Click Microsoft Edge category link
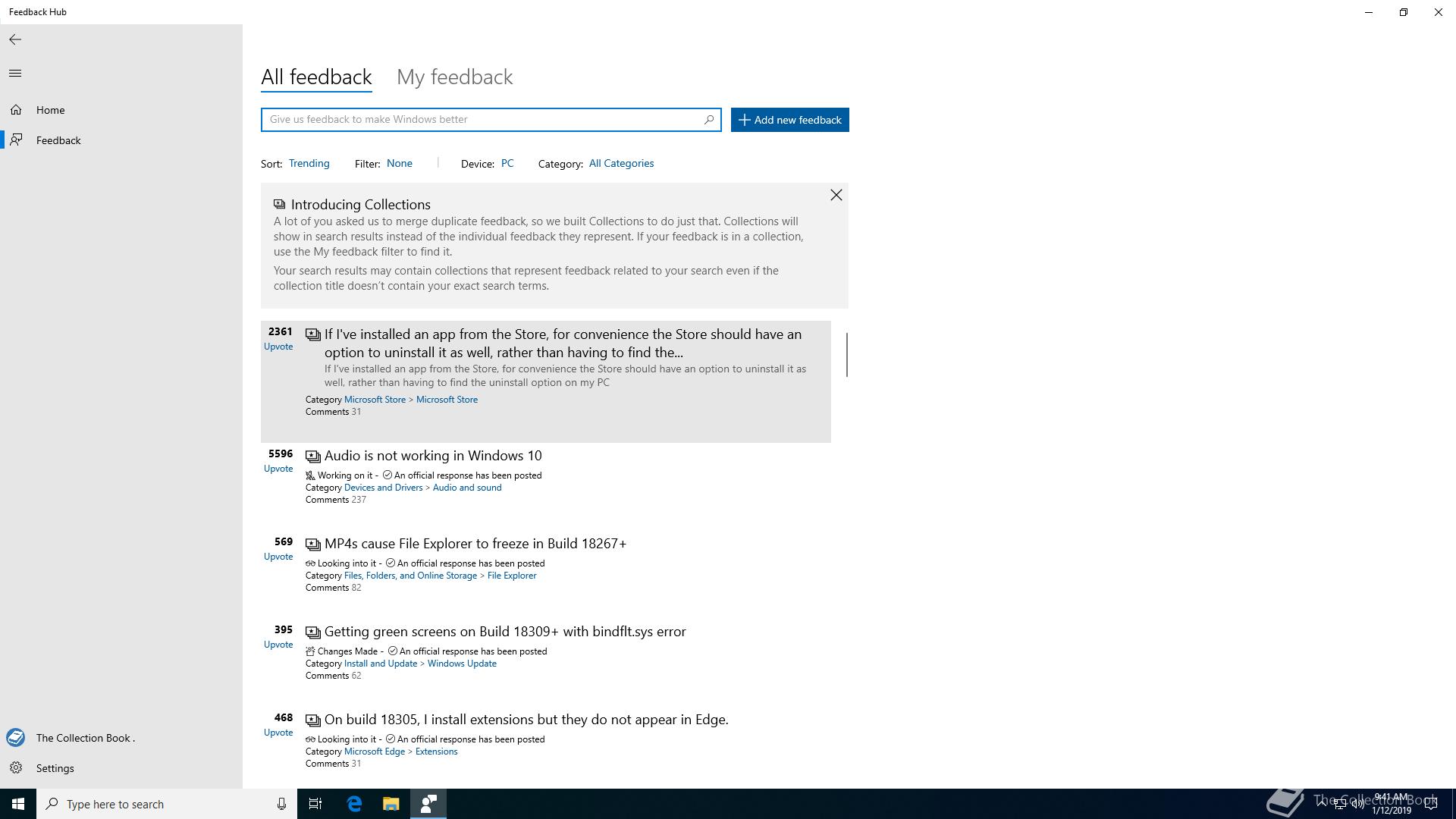Image resolution: width=1456 pixels, height=819 pixels. [x=375, y=752]
